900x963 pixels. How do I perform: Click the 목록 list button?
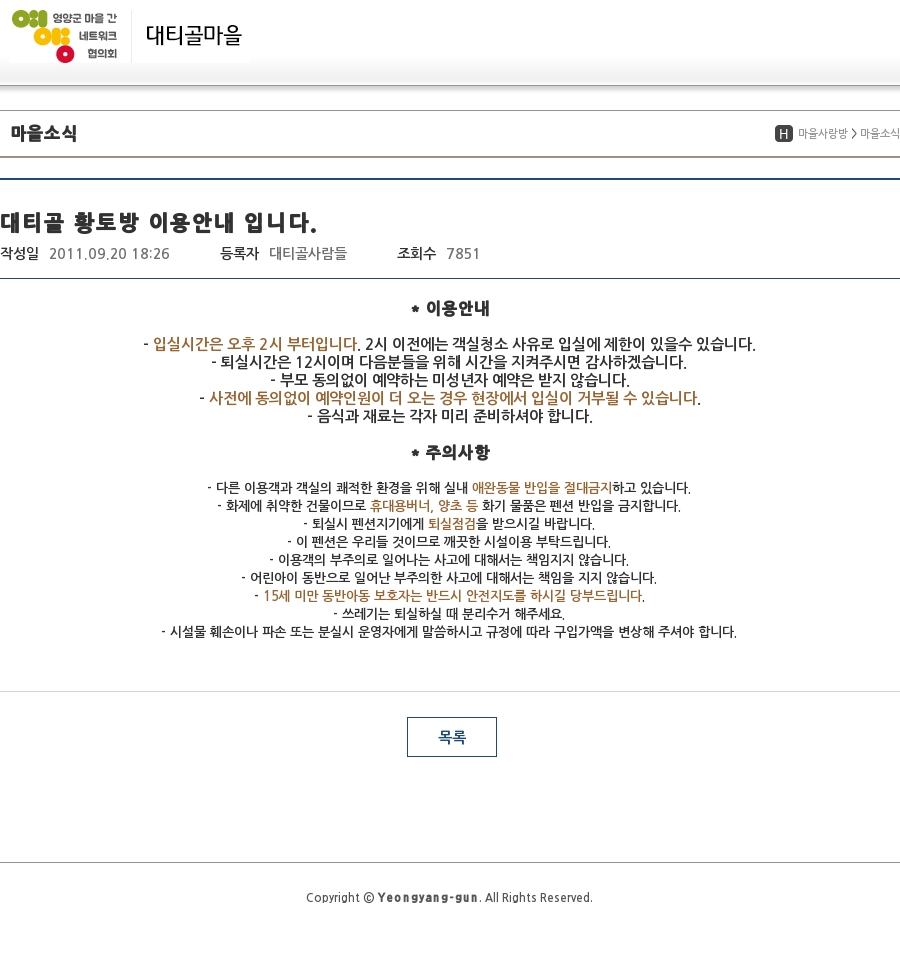[451, 737]
